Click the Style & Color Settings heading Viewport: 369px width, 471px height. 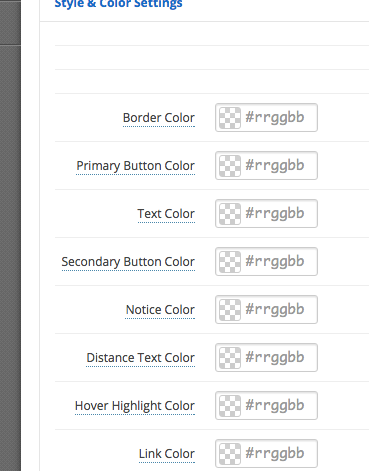coord(118,4)
